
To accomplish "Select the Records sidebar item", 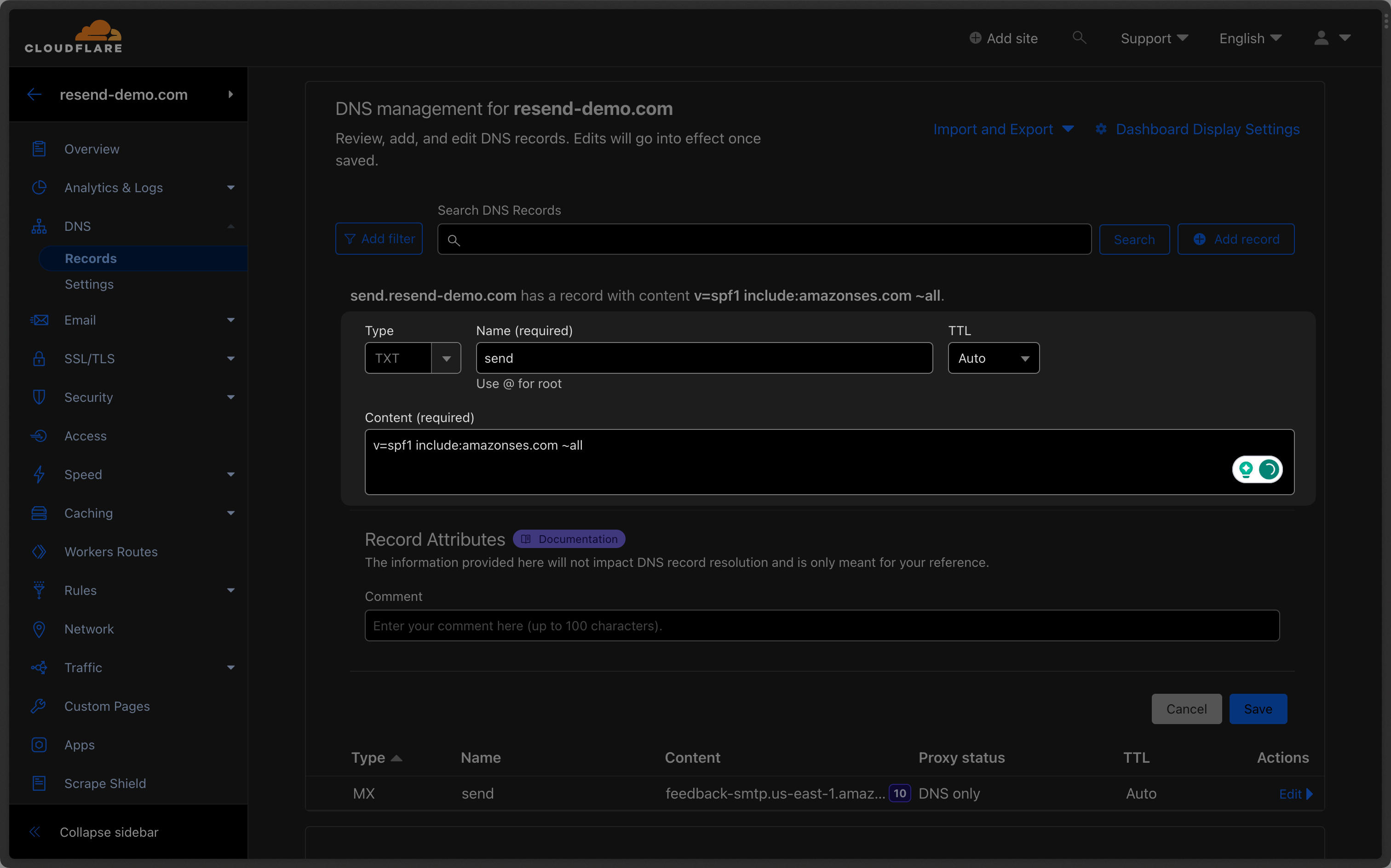I will pos(143,258).
